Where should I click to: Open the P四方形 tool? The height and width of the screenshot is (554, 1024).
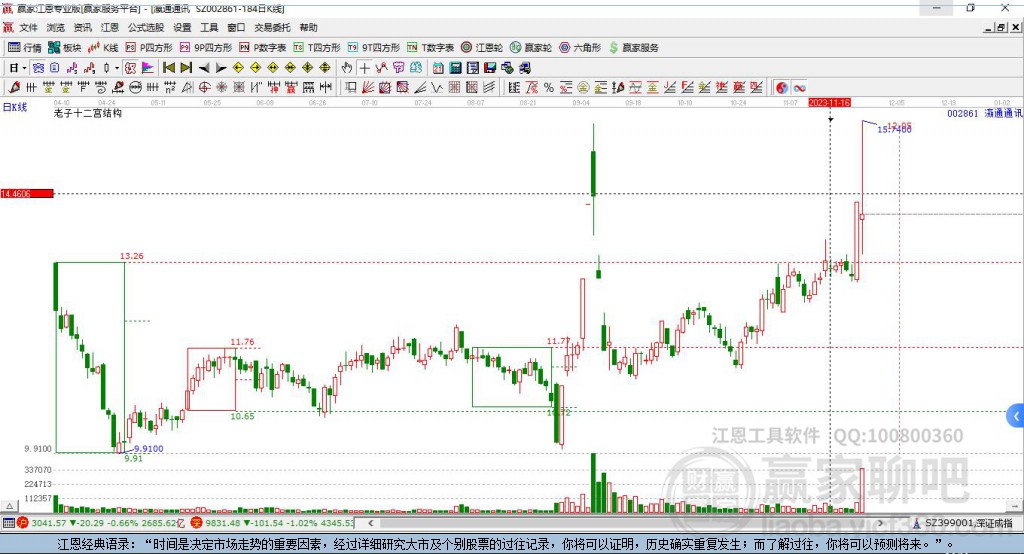coord(149,48)
